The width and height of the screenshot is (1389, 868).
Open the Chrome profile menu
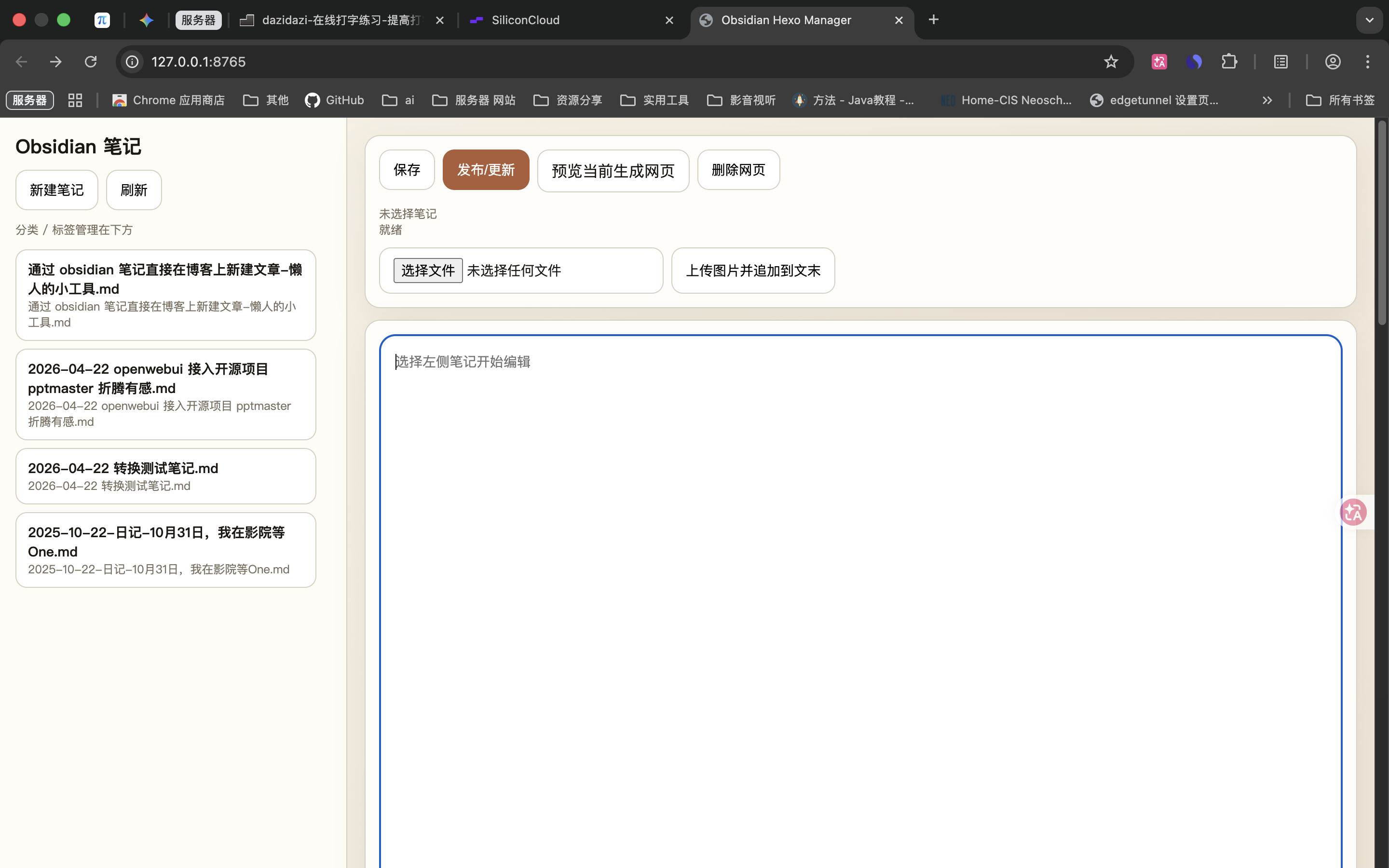click(x=1333, y=61)
